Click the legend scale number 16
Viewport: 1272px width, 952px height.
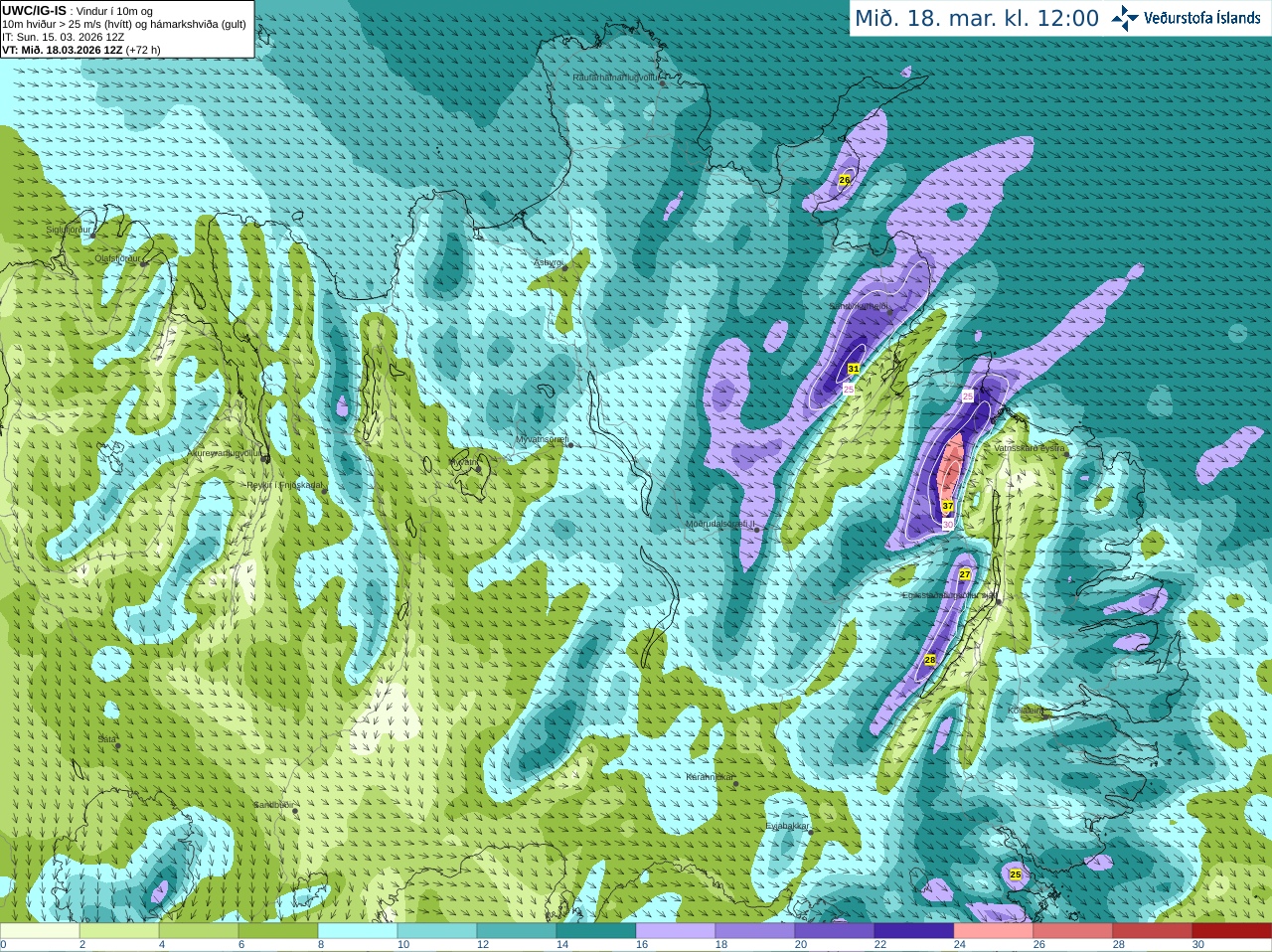pyautogui.click(x=642, y=945)
